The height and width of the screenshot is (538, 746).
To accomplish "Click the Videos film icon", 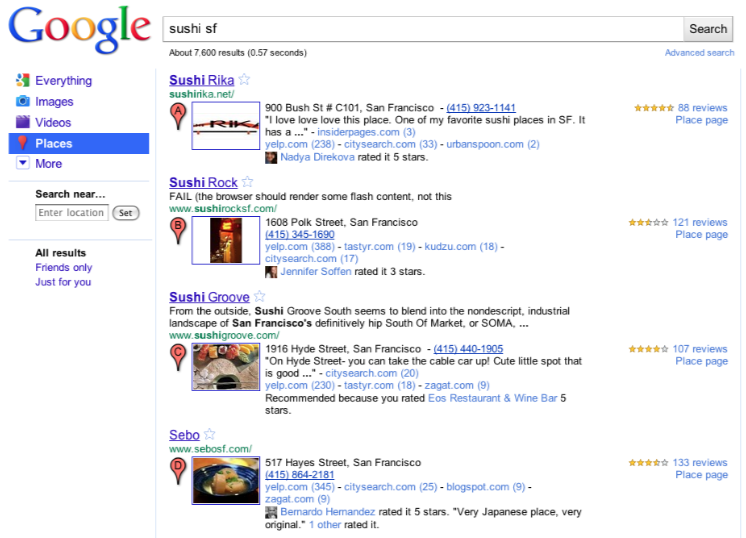I will (22, 122).
